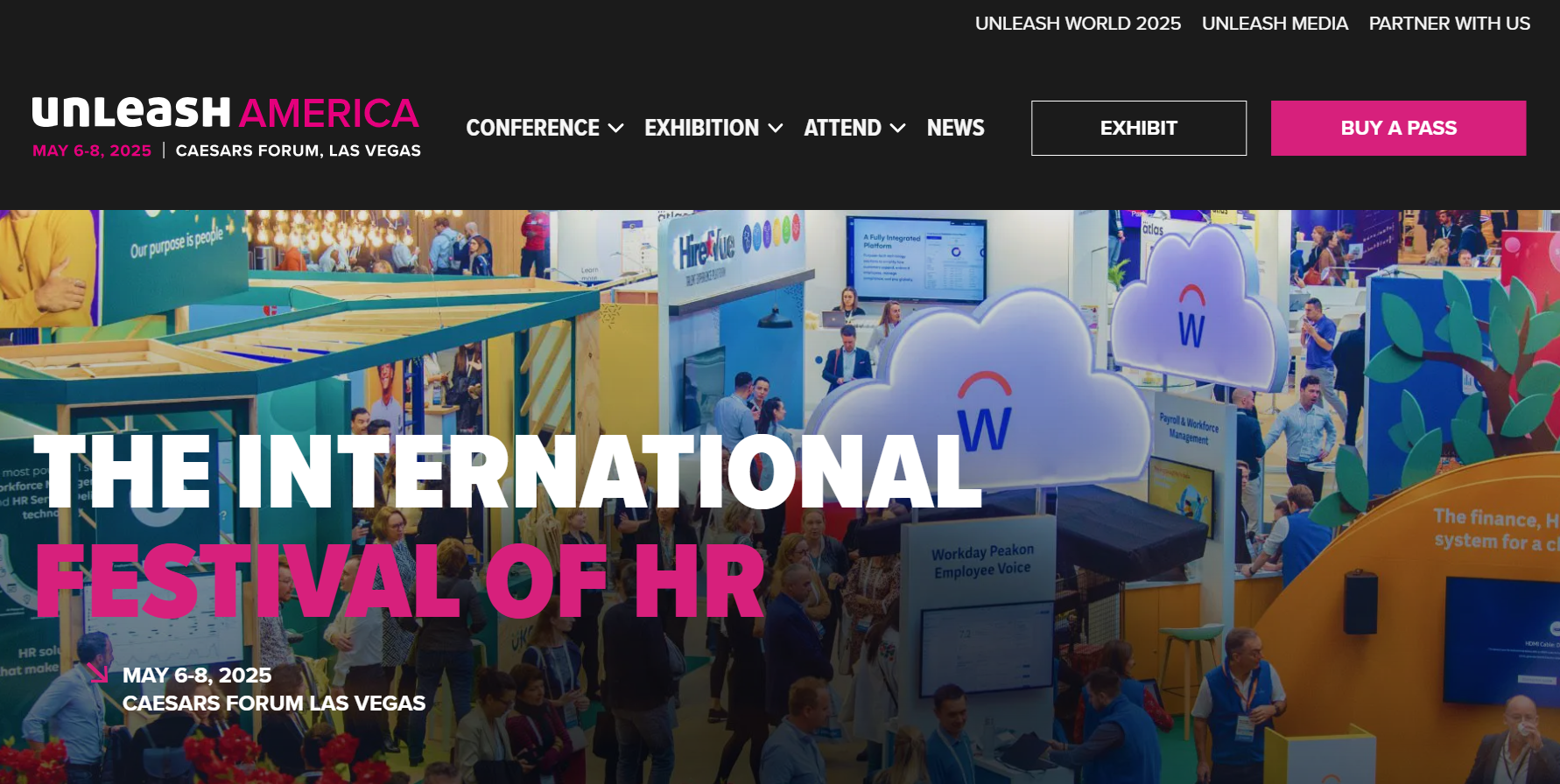The height and width of the screenshot is (784, 1560).
Task: Click the BUY A PASS button
Action: point(1399,128)
